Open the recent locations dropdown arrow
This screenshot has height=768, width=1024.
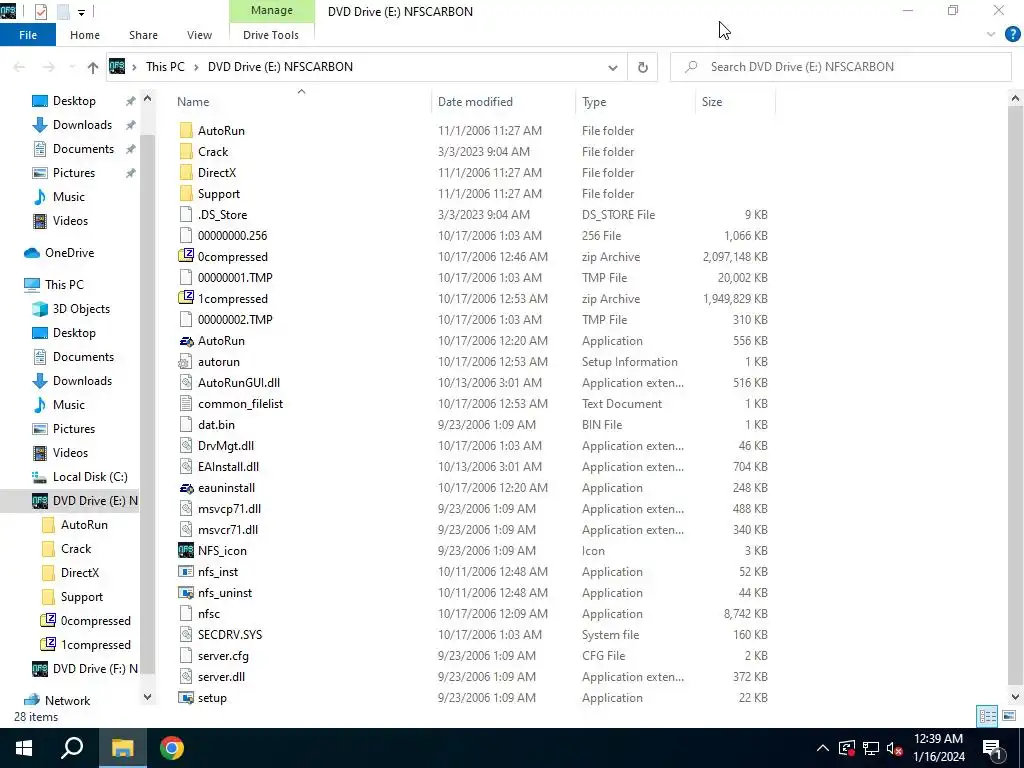pos(72,67)
